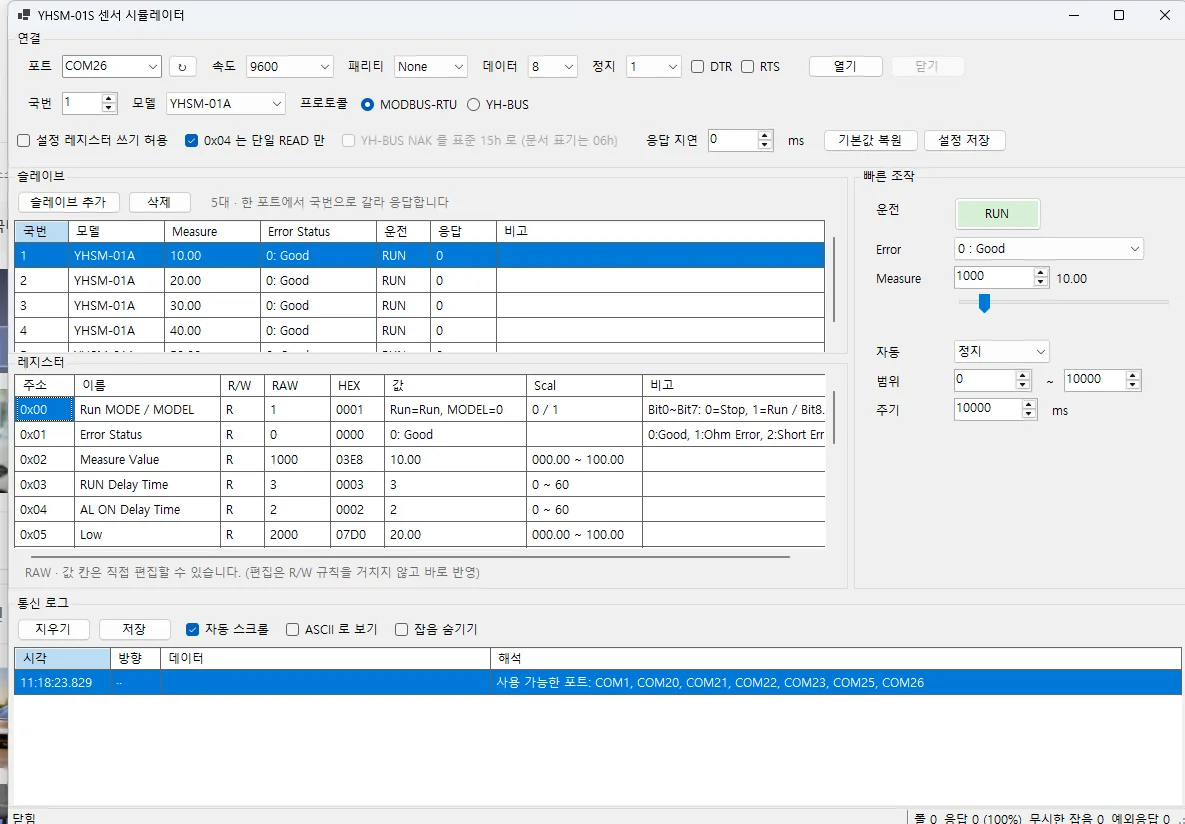Select the MODBUS-RTU protocol radio button
Image resolution: width=1185 pixels, height=824 pixels.
(368, 104)
